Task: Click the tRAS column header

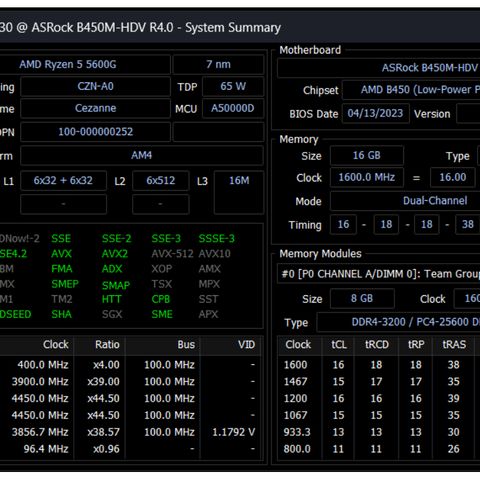Action: [454, 345]
